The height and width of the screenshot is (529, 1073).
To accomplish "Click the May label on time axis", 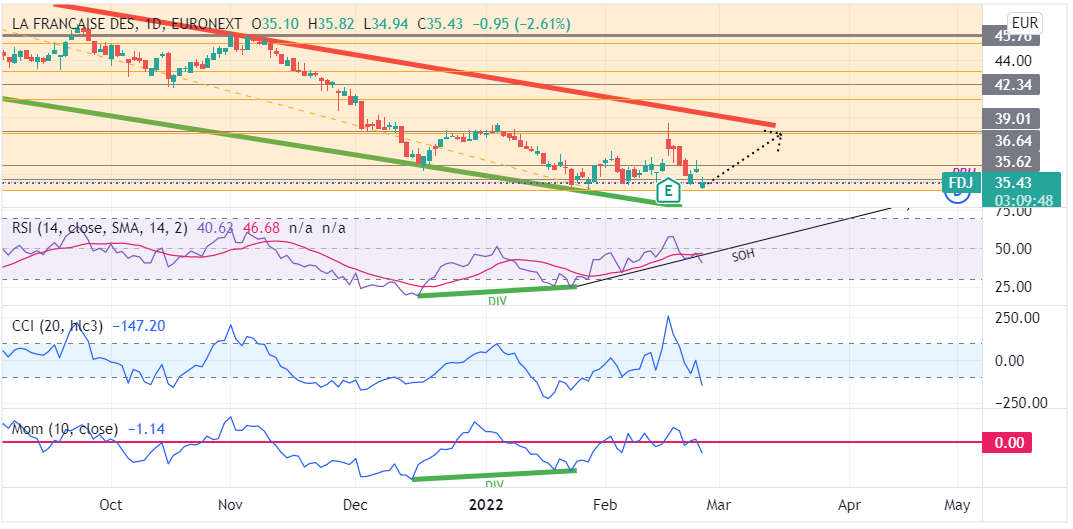I will [x=957, y=505].
